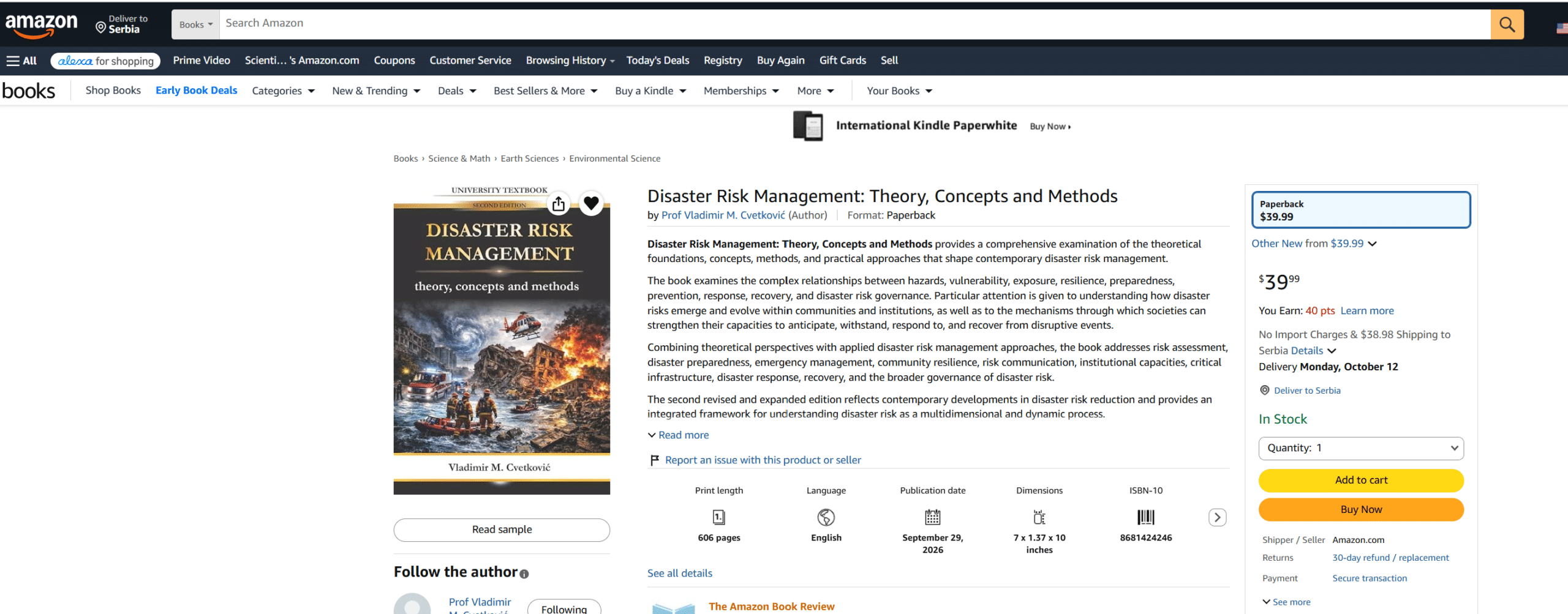Click the flag Report an issue icon

coord(654,460)
